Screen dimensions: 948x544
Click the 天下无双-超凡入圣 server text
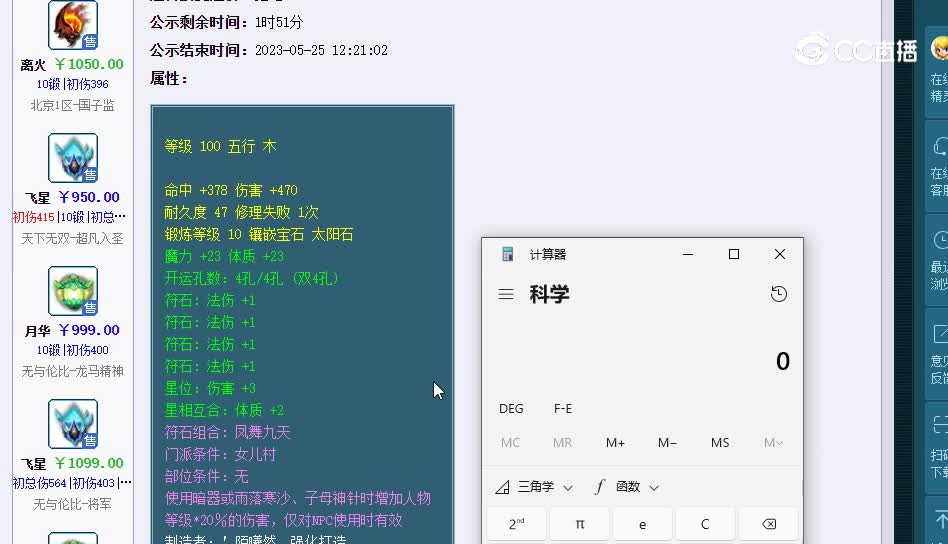tap(73, 238)
